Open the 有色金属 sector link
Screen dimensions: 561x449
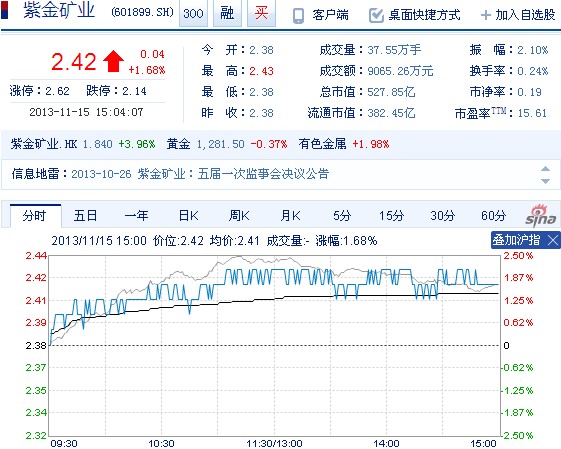(322, 144)
